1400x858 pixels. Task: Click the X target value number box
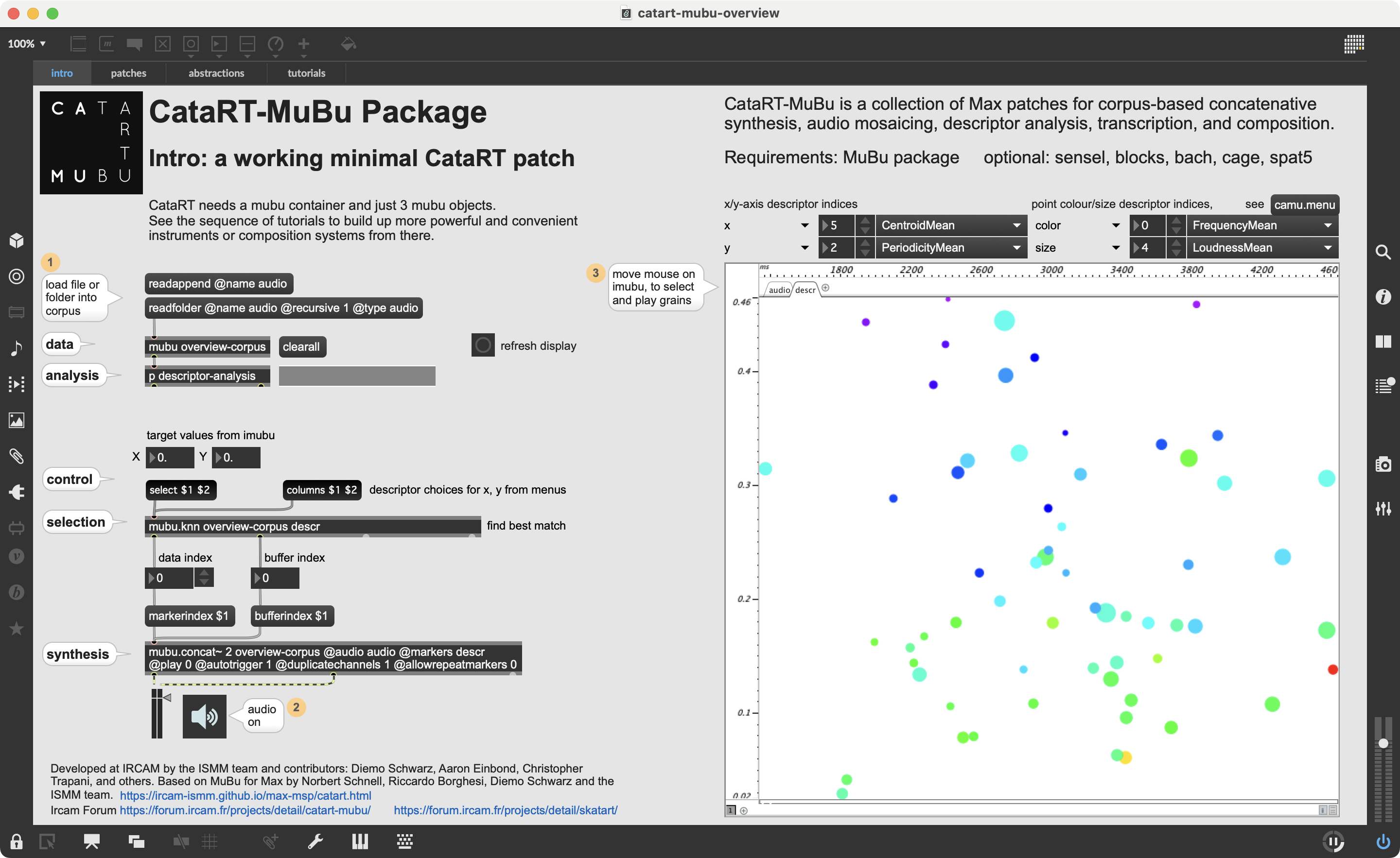(x=170, y=457)
